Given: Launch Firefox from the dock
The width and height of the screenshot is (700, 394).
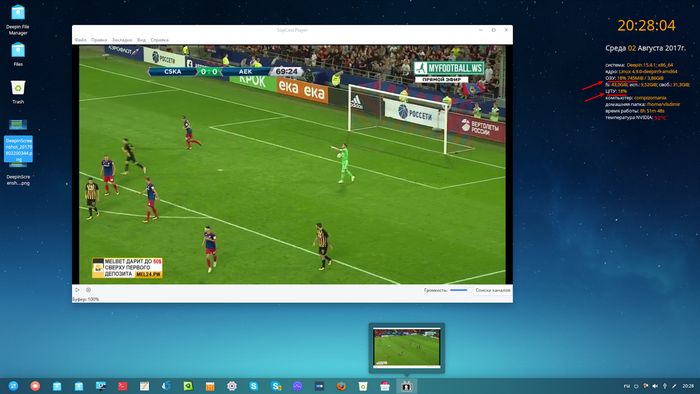Looking at the screenshot, I should (341, 386).
